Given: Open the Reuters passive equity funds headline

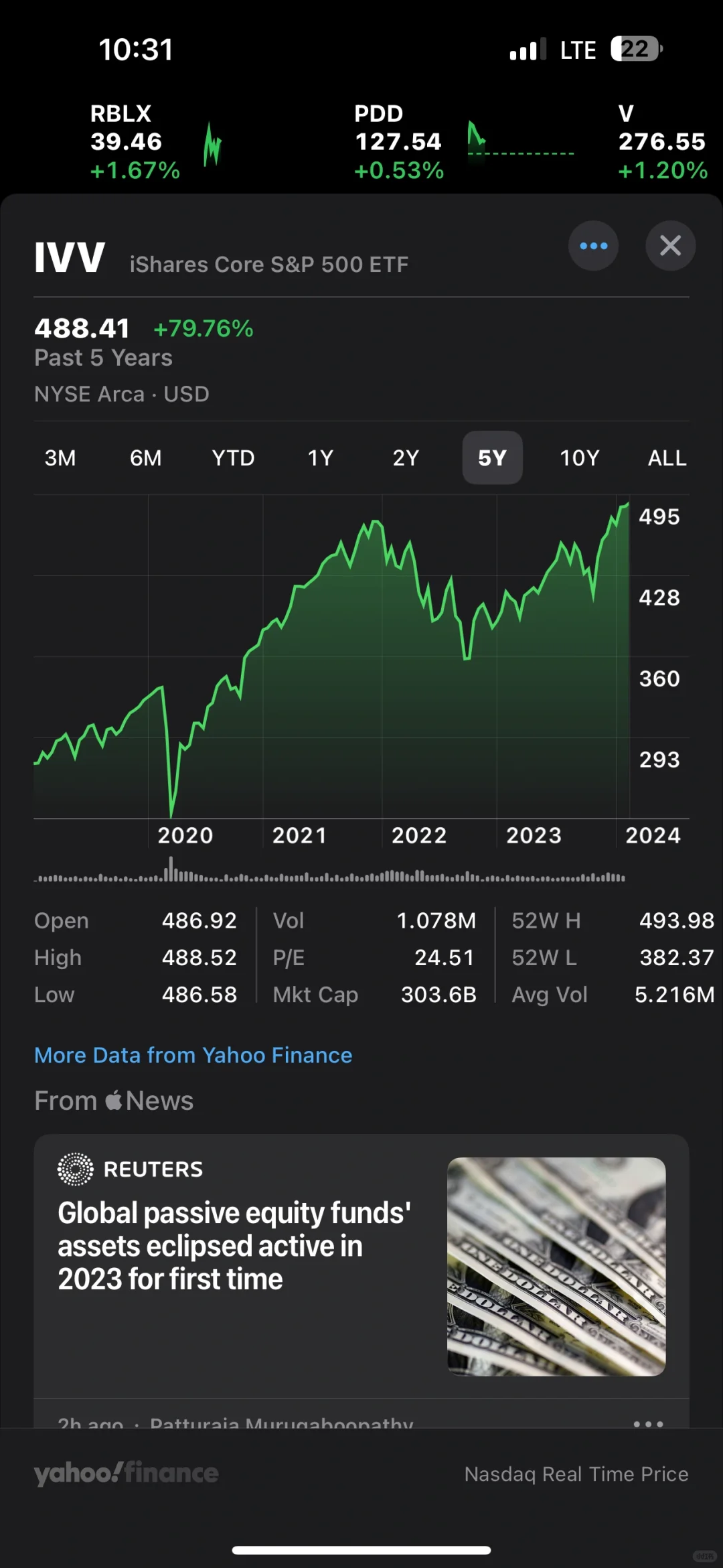Looking at the screenshot, I should (234, 1246).
